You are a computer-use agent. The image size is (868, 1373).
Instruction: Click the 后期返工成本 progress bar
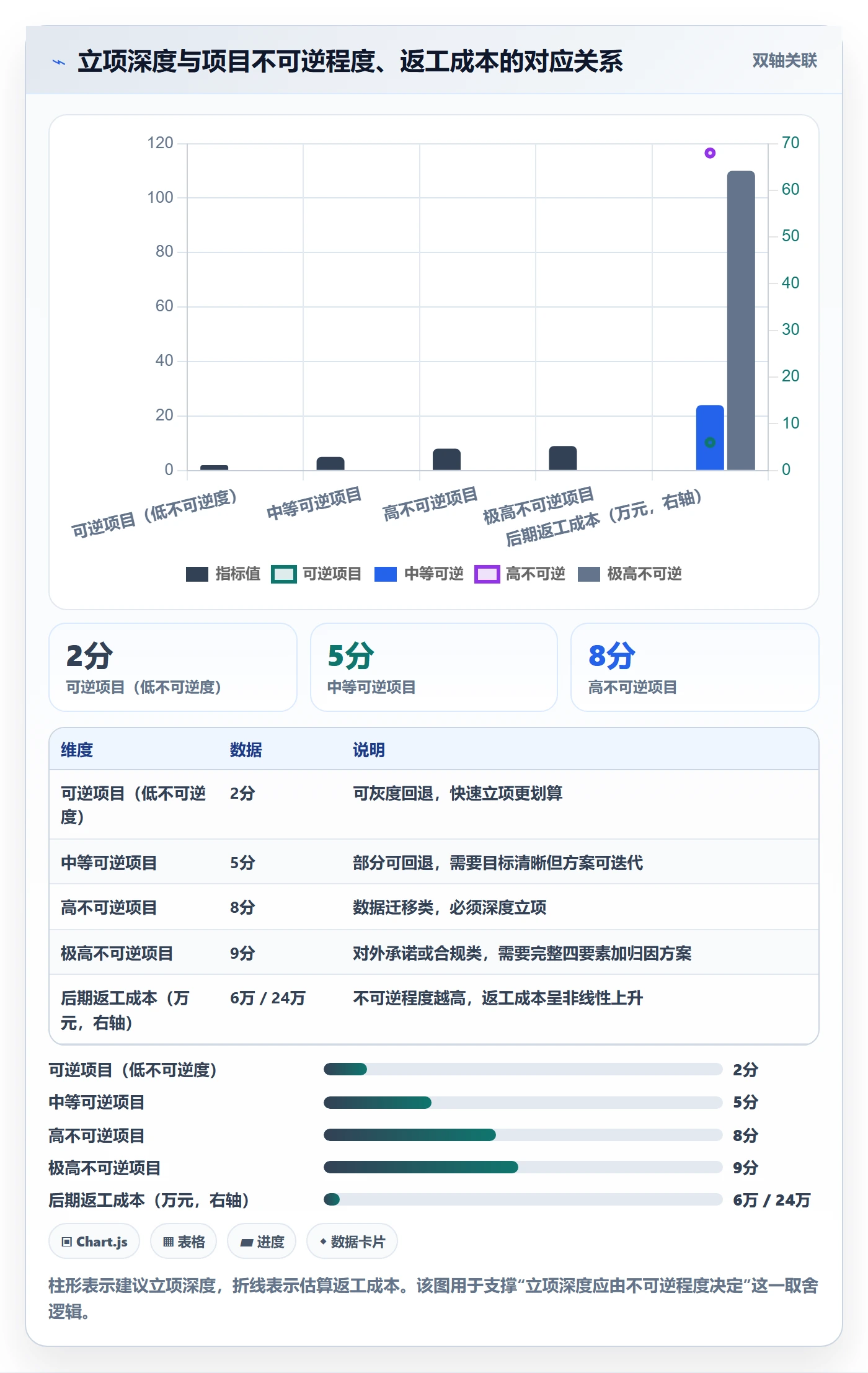pyautogui.click(x=523, y=1199)
